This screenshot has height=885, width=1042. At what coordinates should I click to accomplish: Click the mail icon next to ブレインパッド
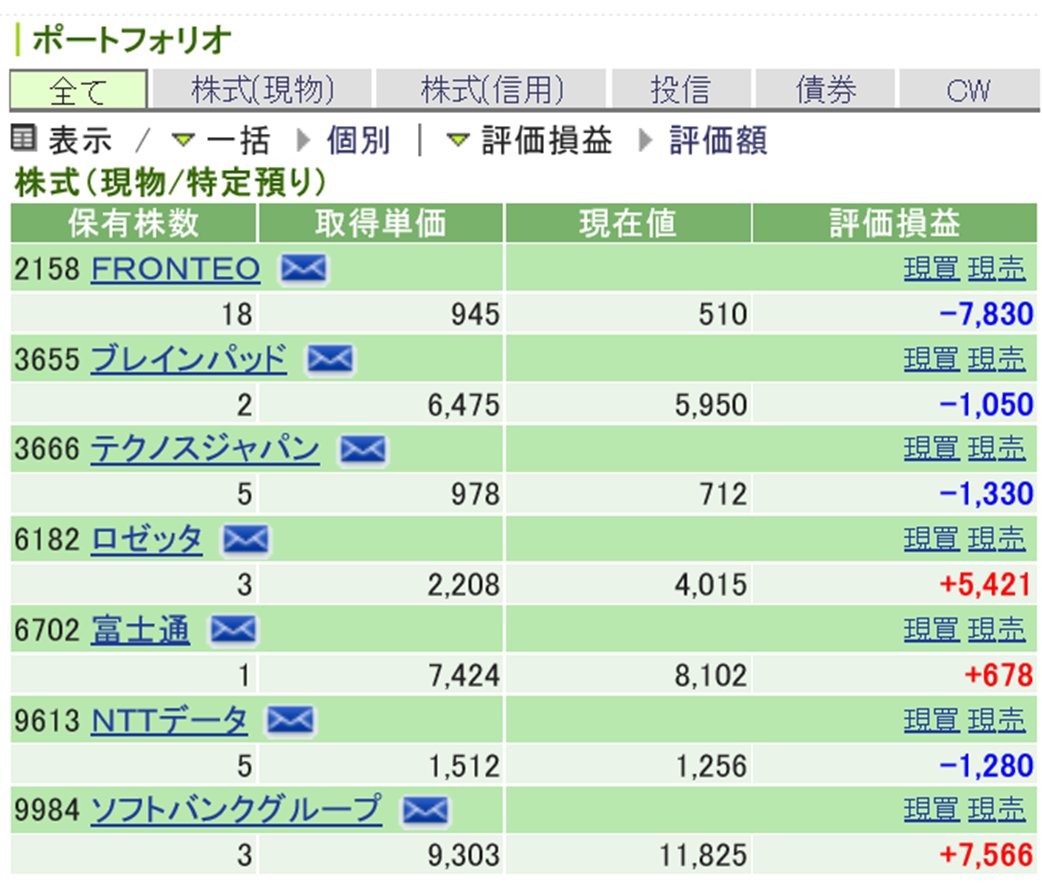pos(330,359)
